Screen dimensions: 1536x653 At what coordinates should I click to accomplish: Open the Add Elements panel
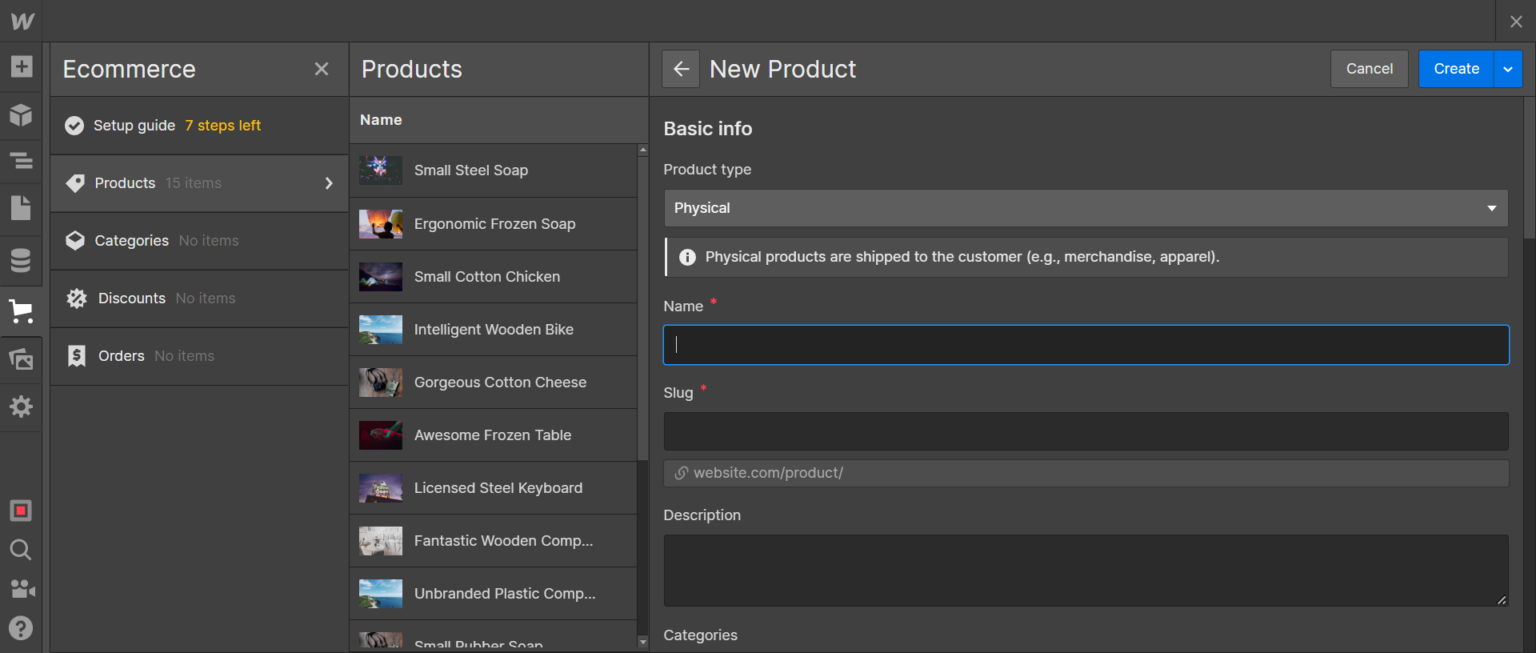click(x=21, y=66)
